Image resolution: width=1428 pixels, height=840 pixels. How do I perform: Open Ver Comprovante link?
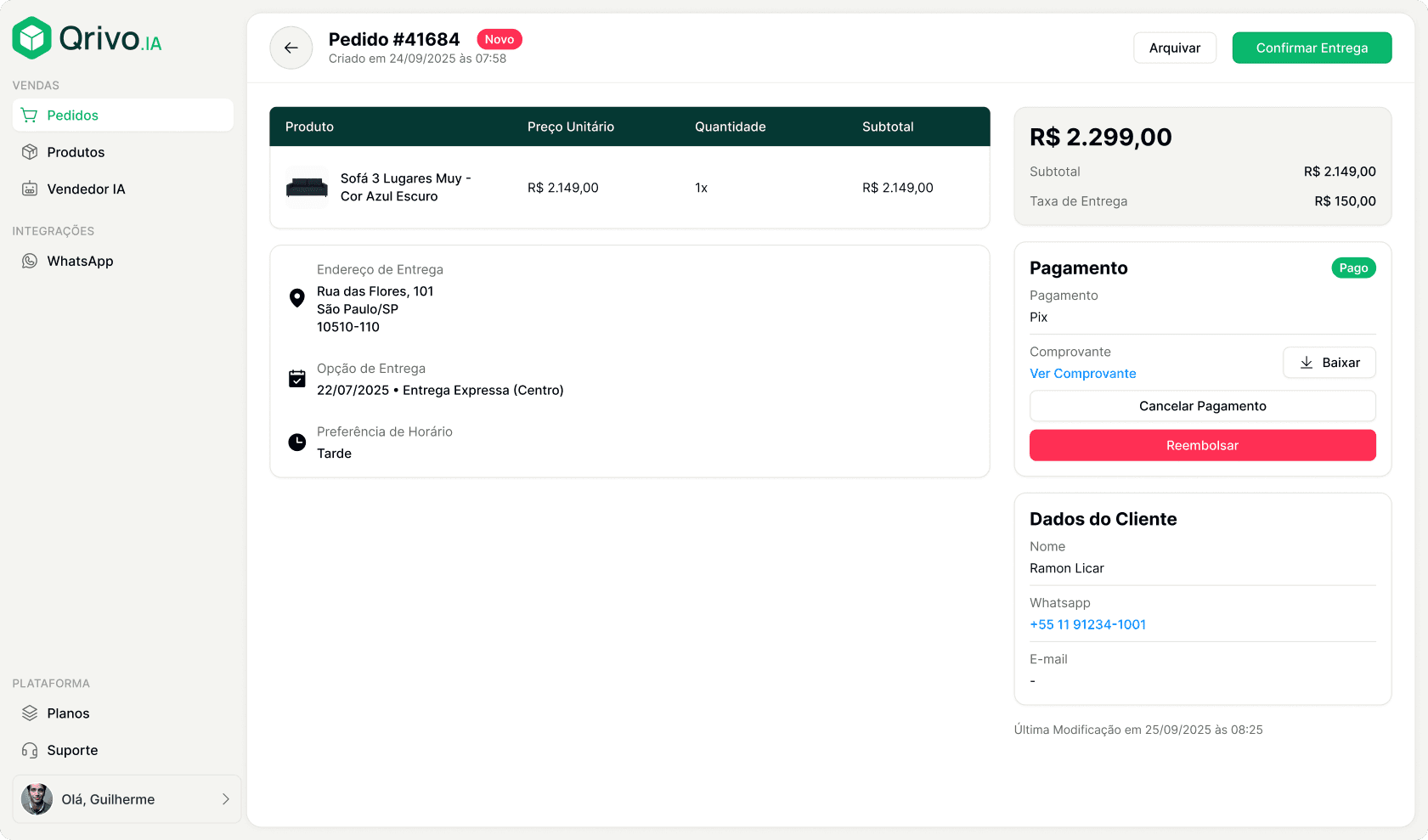(1083, 374)
